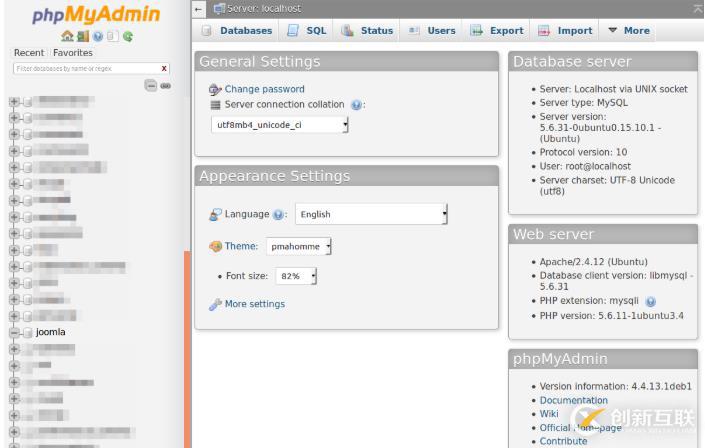This screenshot has width=705, height=448.
Task: Select the Recent tab in sidebar
Action: coord(29,53)
